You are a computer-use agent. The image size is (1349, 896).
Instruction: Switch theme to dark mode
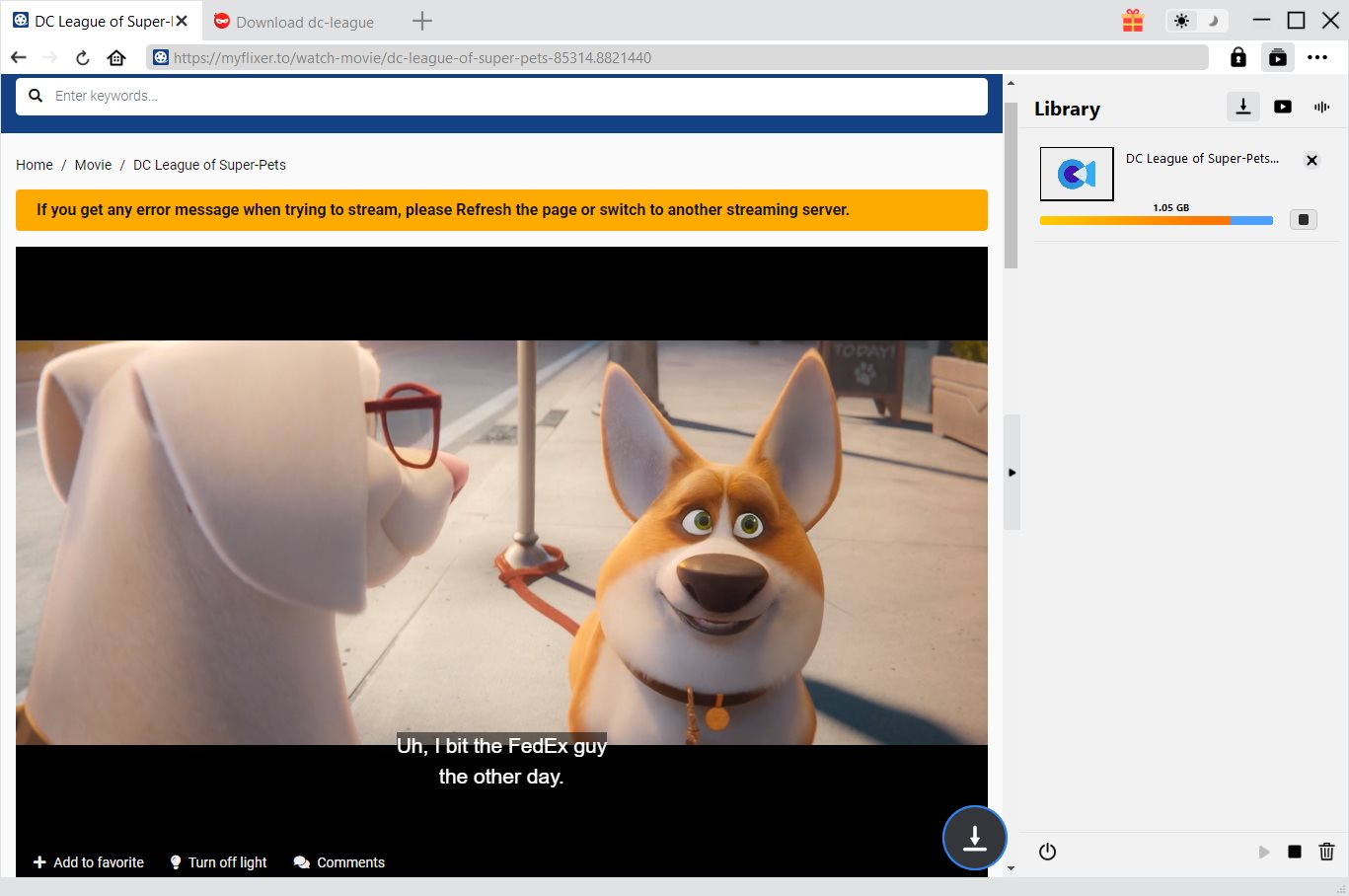point(1212,20)
